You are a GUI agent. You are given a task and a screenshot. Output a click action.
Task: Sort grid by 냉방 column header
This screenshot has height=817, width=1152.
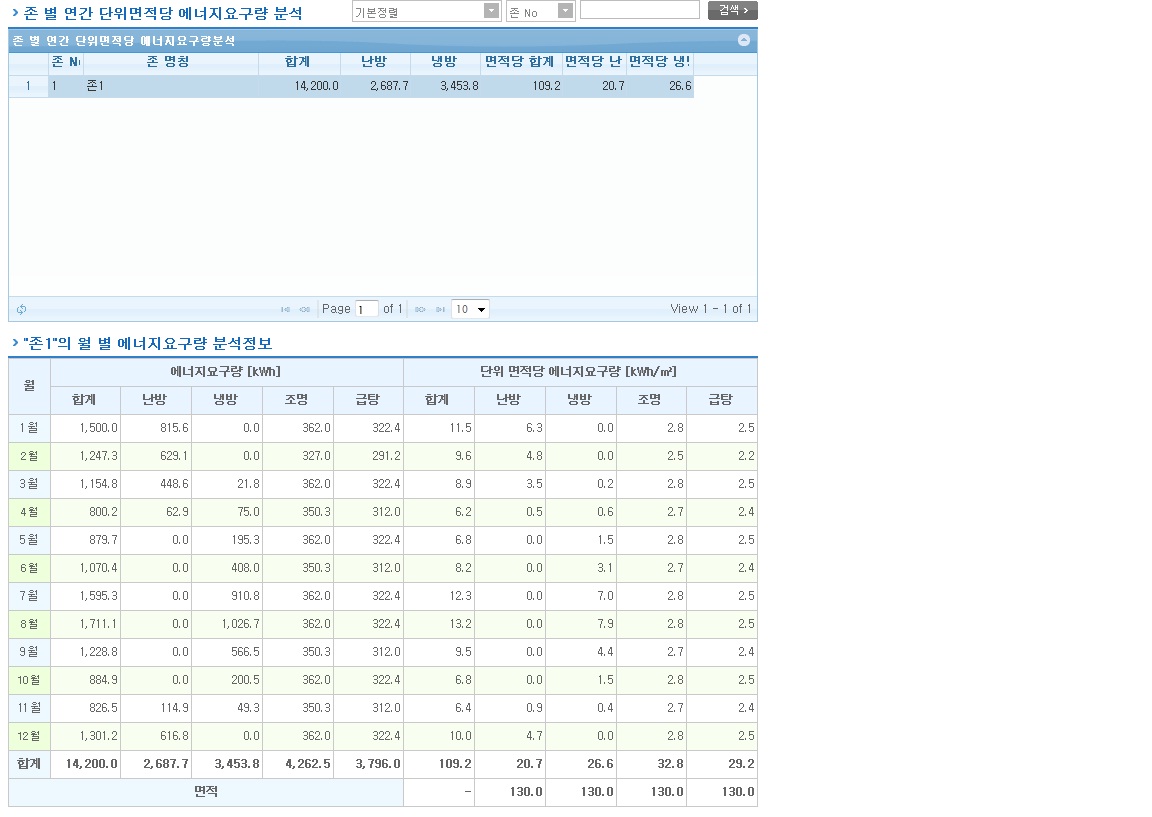tap(444, 62)
